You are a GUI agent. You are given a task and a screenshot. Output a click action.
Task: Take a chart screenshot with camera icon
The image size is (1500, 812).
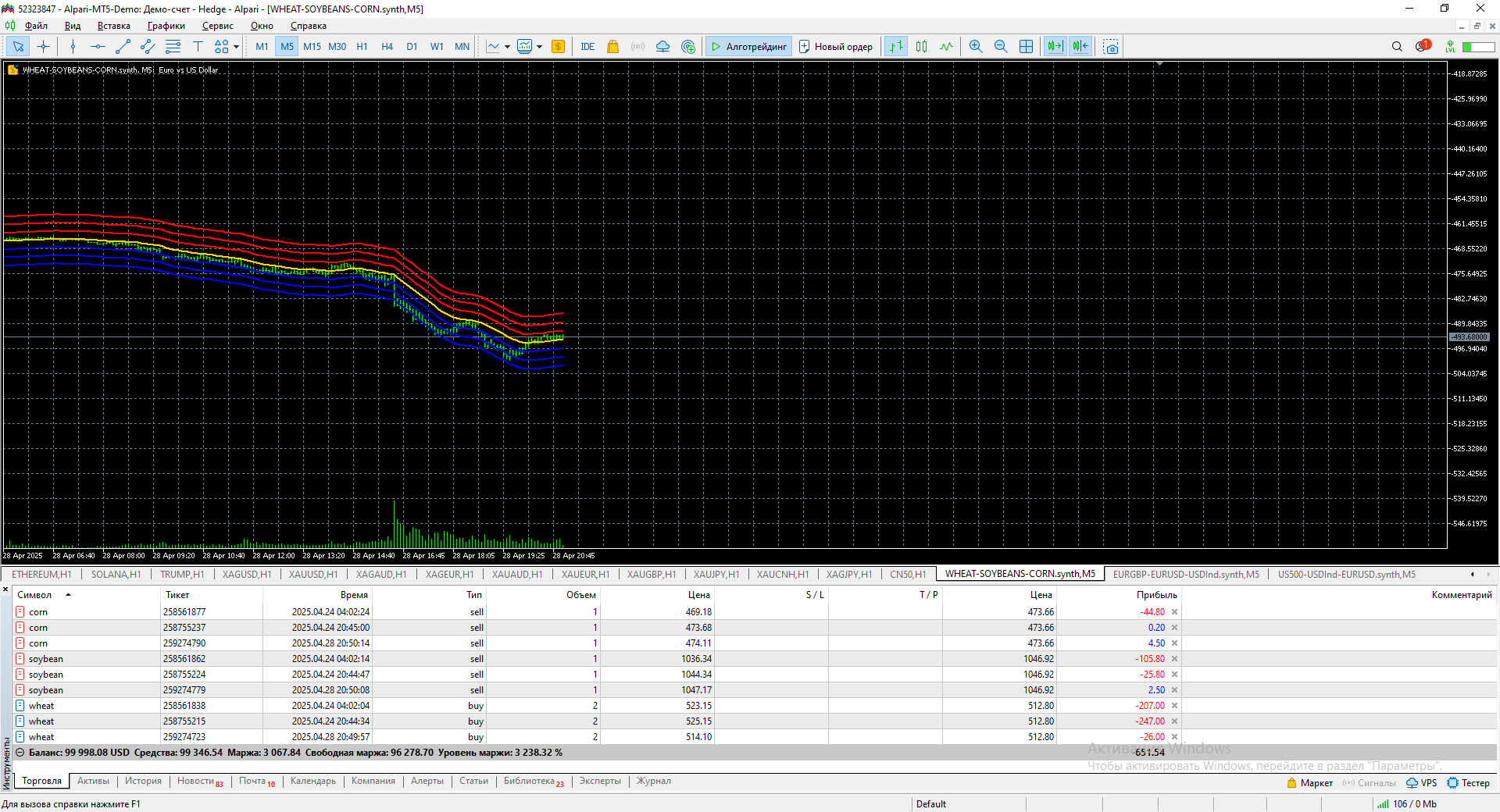(1110, 47)
